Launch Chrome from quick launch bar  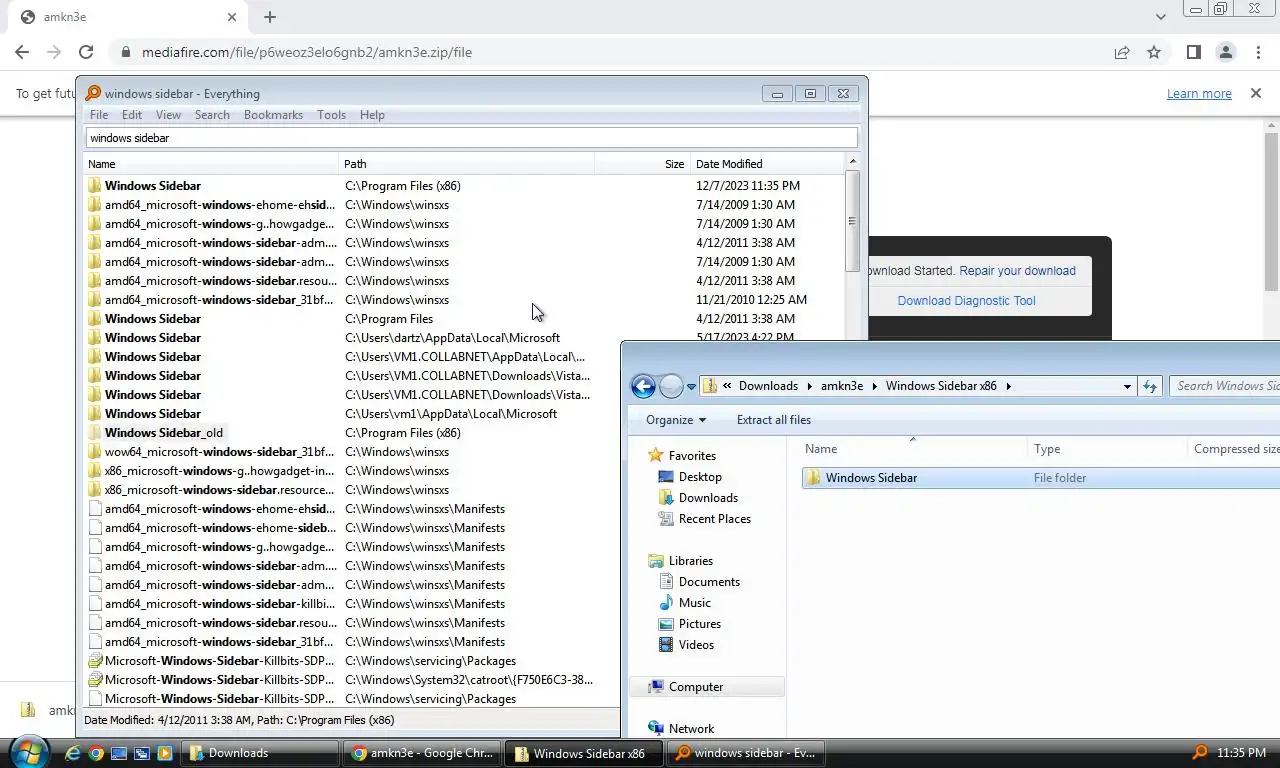click(x=96, y=753)
